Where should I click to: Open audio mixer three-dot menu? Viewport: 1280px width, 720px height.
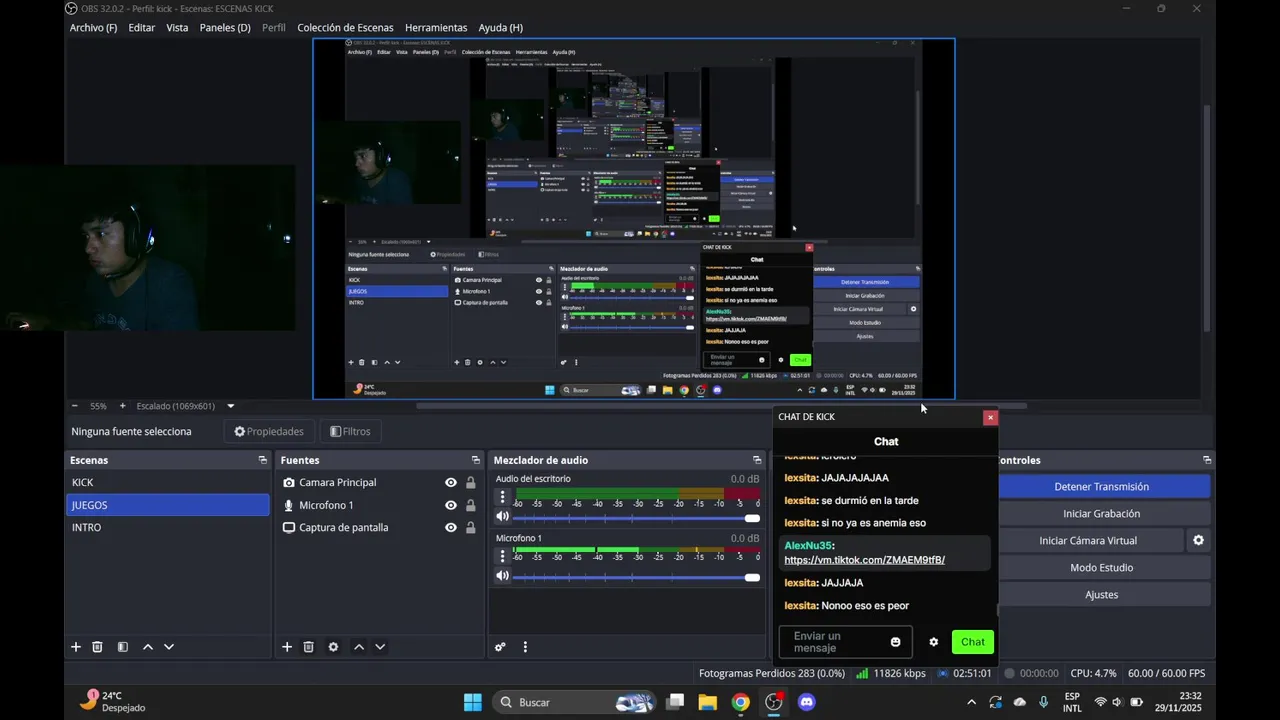525,647
